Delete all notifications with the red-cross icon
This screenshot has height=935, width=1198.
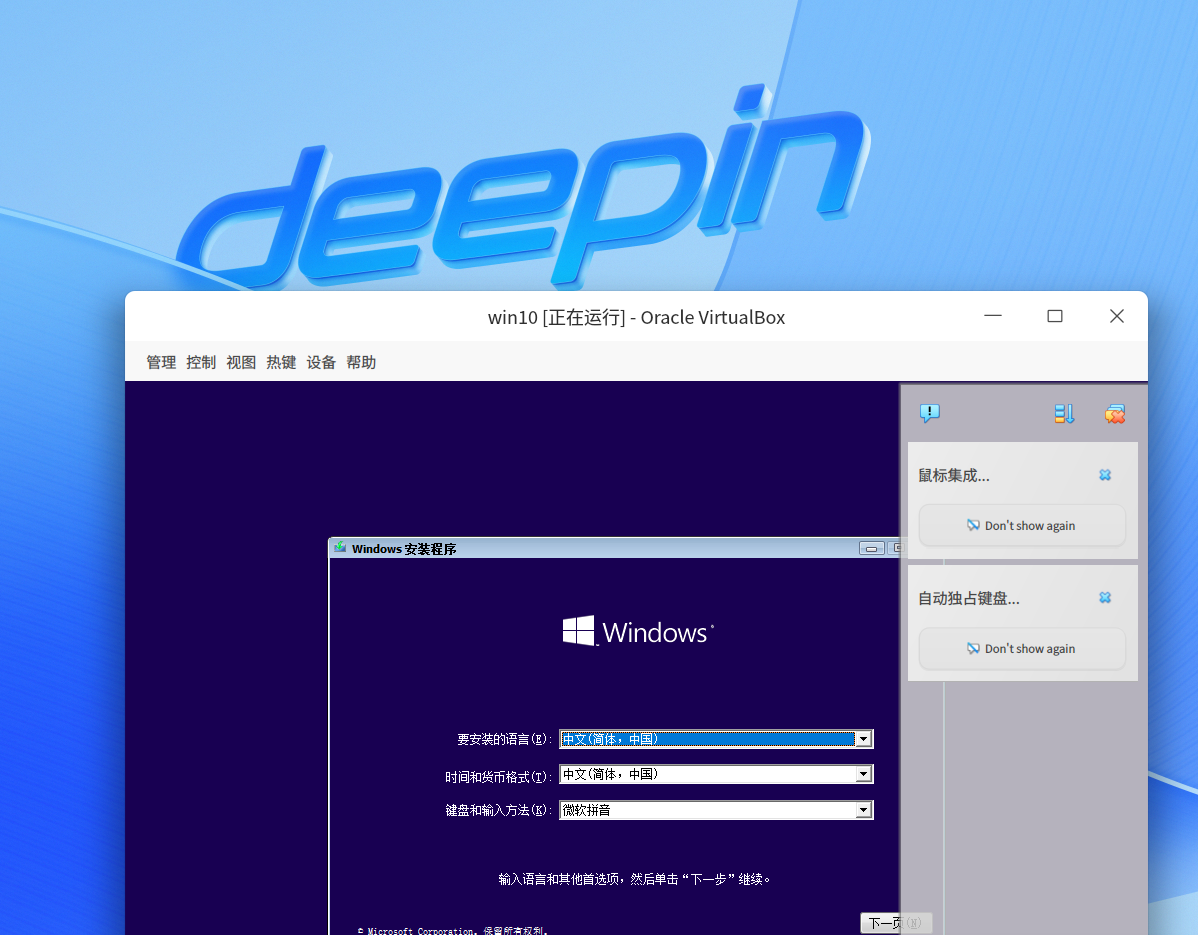click(1115, 413)
